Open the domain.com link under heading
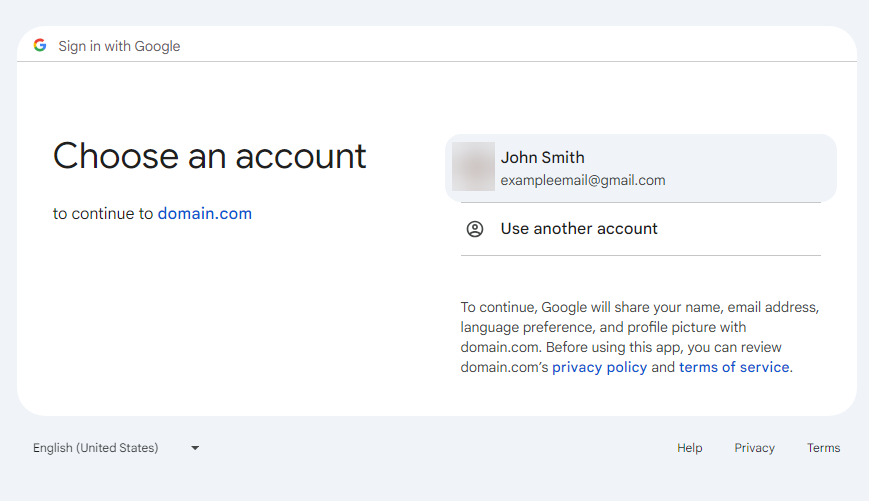The height and width of the screenshot is (501, 869). 205,213
